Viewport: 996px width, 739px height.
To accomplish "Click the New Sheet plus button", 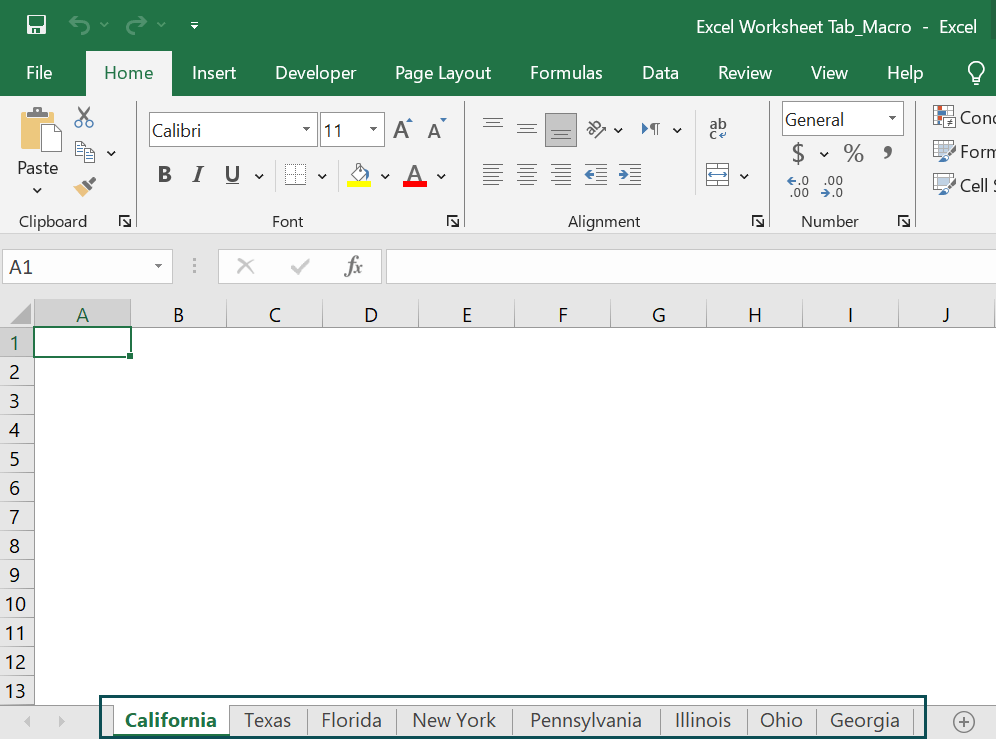I will [963, 721].
